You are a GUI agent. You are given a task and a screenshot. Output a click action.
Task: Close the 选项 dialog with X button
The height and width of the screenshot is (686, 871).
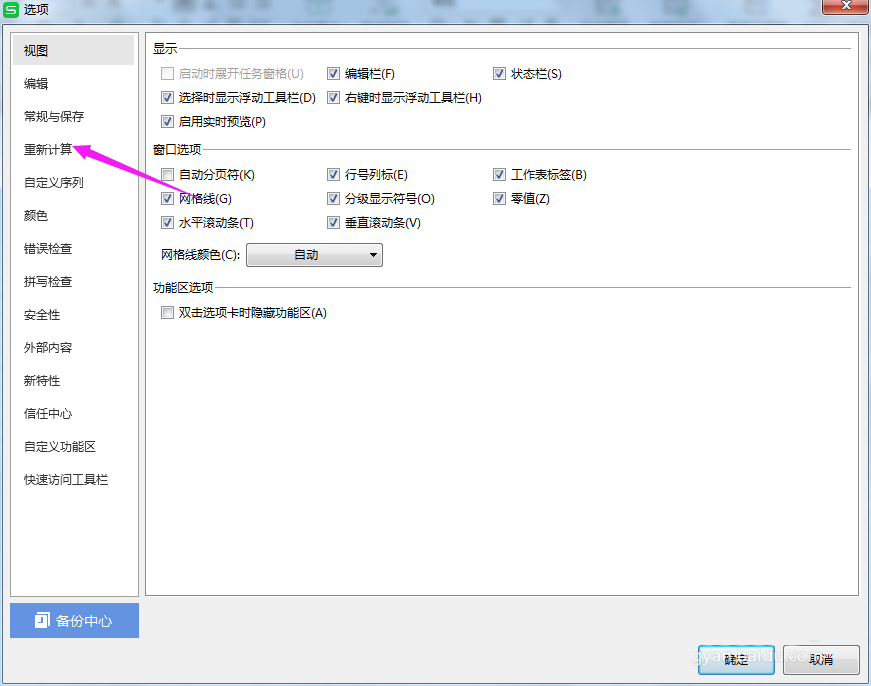(x=845, y=6)
